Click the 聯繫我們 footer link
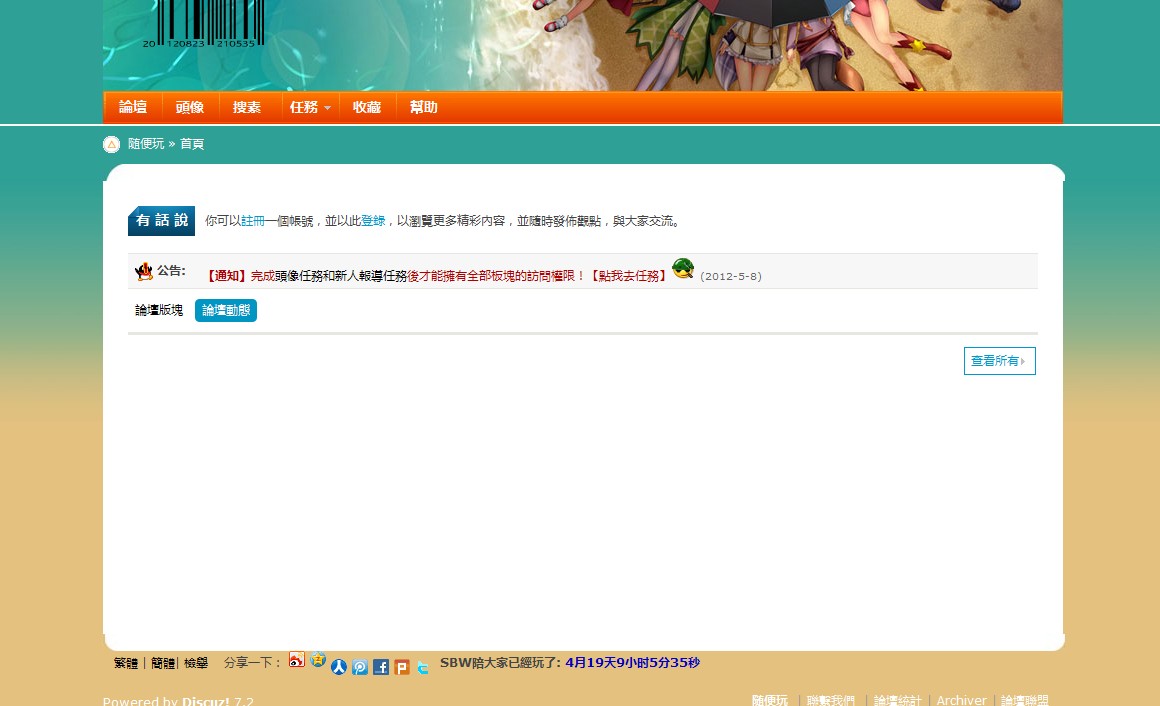 831,700
